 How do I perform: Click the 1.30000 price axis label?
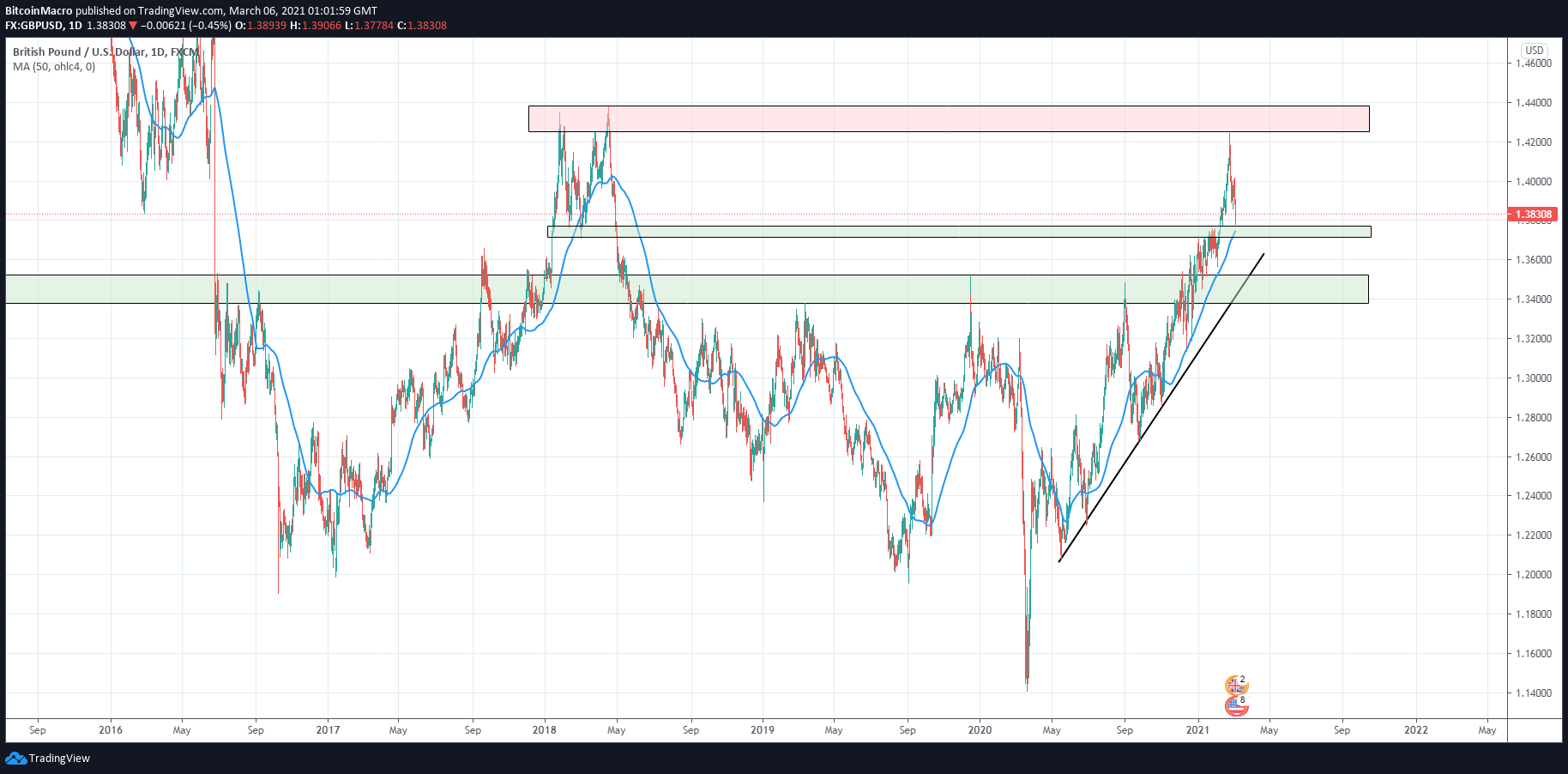click(1534, 378)
